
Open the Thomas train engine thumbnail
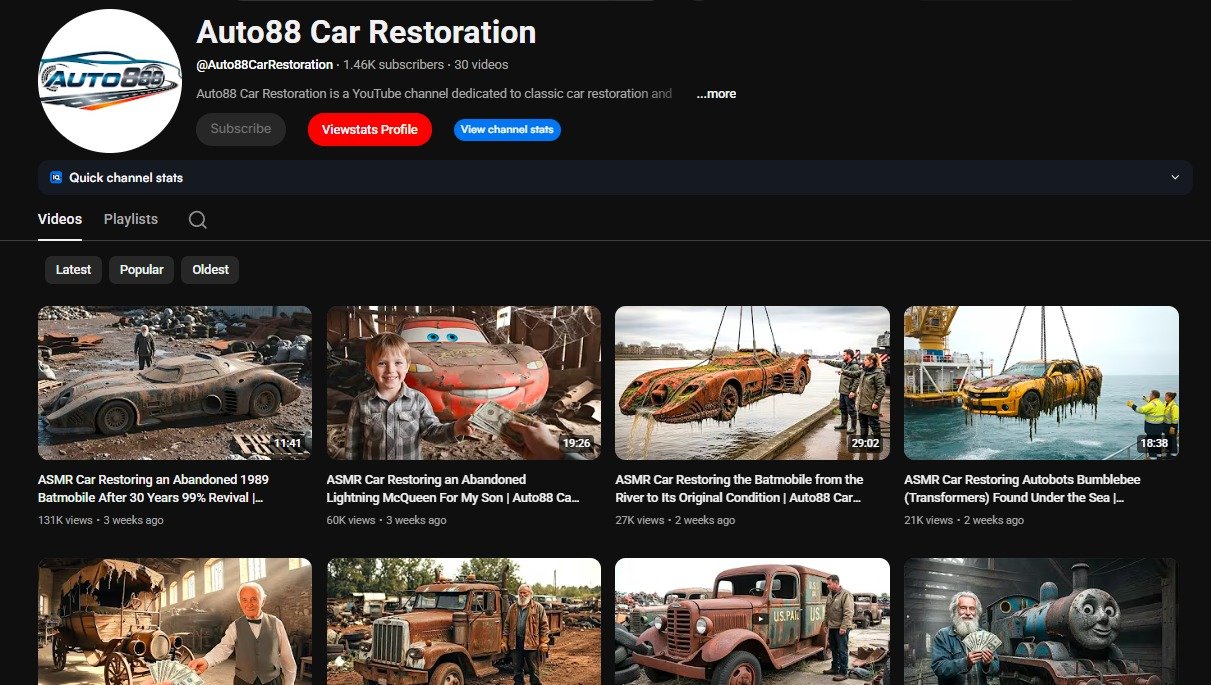pos(1041,622)
